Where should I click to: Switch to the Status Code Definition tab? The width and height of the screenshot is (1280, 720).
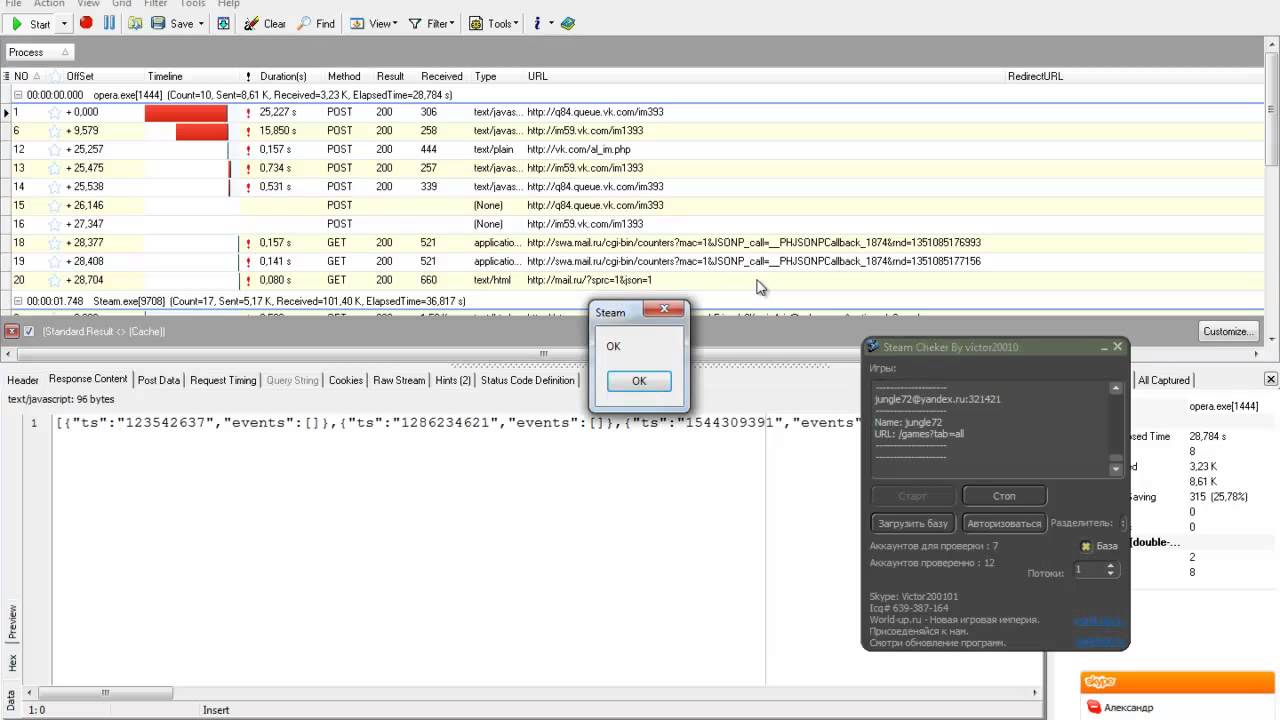pyautogui.click(x=528, y=380)
